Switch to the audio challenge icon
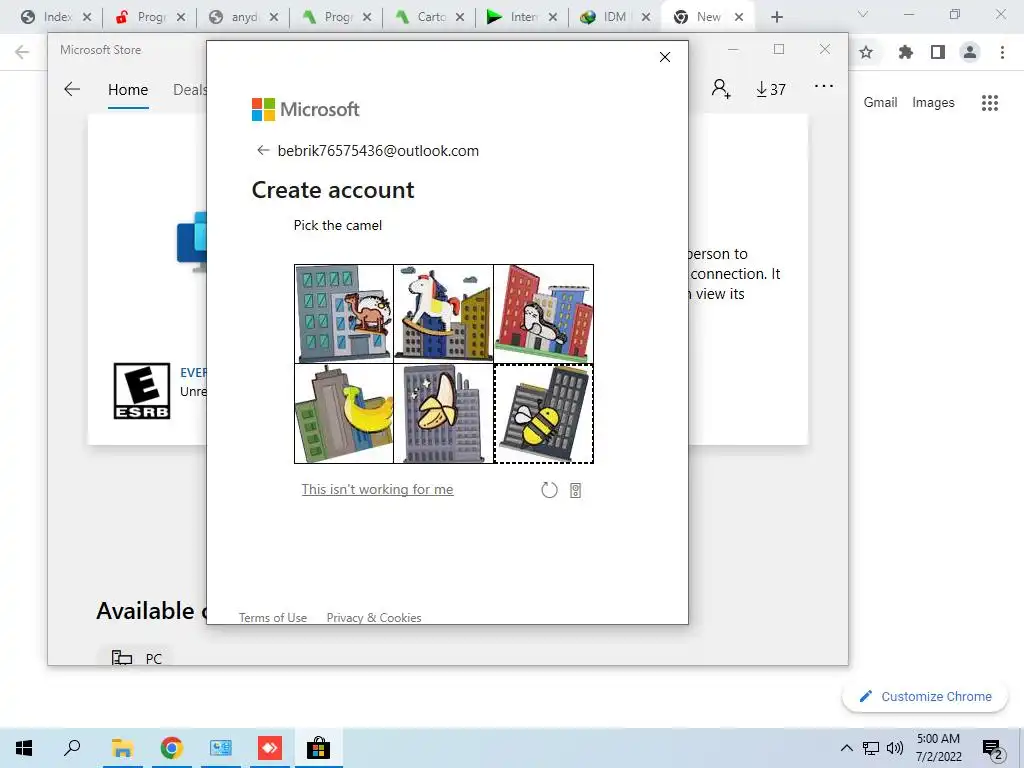1024x768 pixels. [x=575, y=490]
